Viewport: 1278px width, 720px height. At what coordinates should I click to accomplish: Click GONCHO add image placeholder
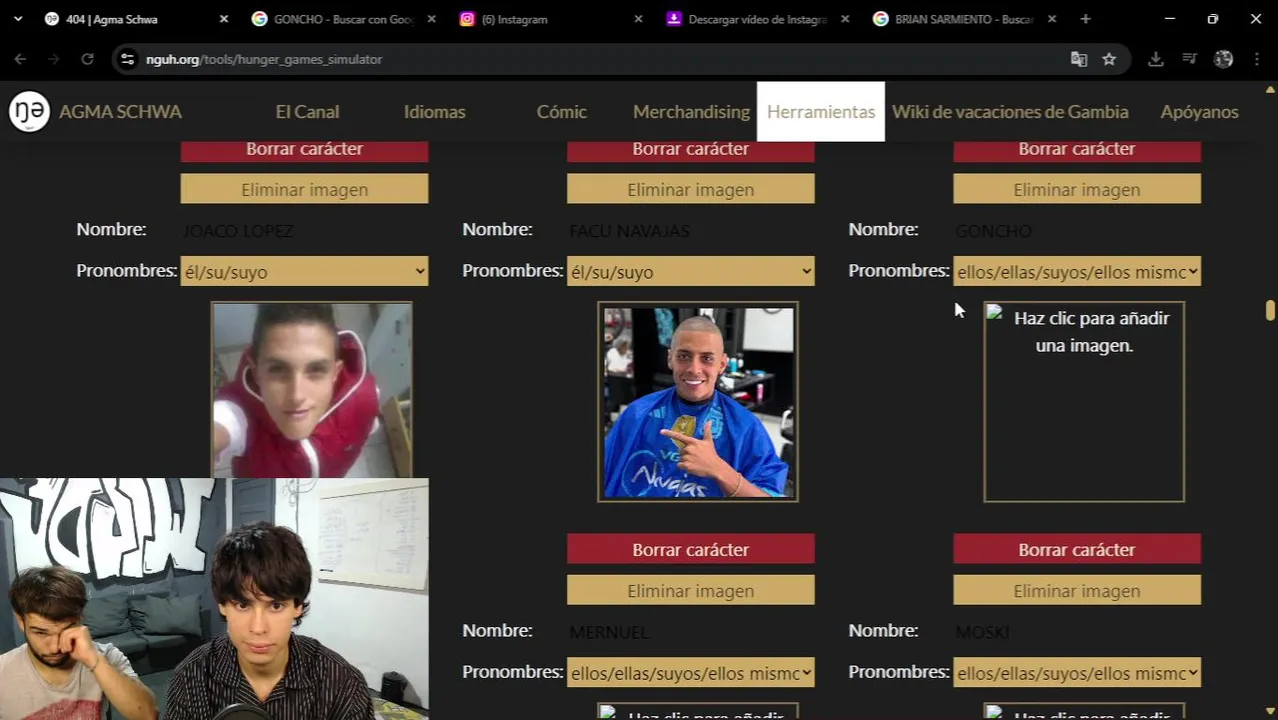pyautogui.click(x=1084, y=402)
